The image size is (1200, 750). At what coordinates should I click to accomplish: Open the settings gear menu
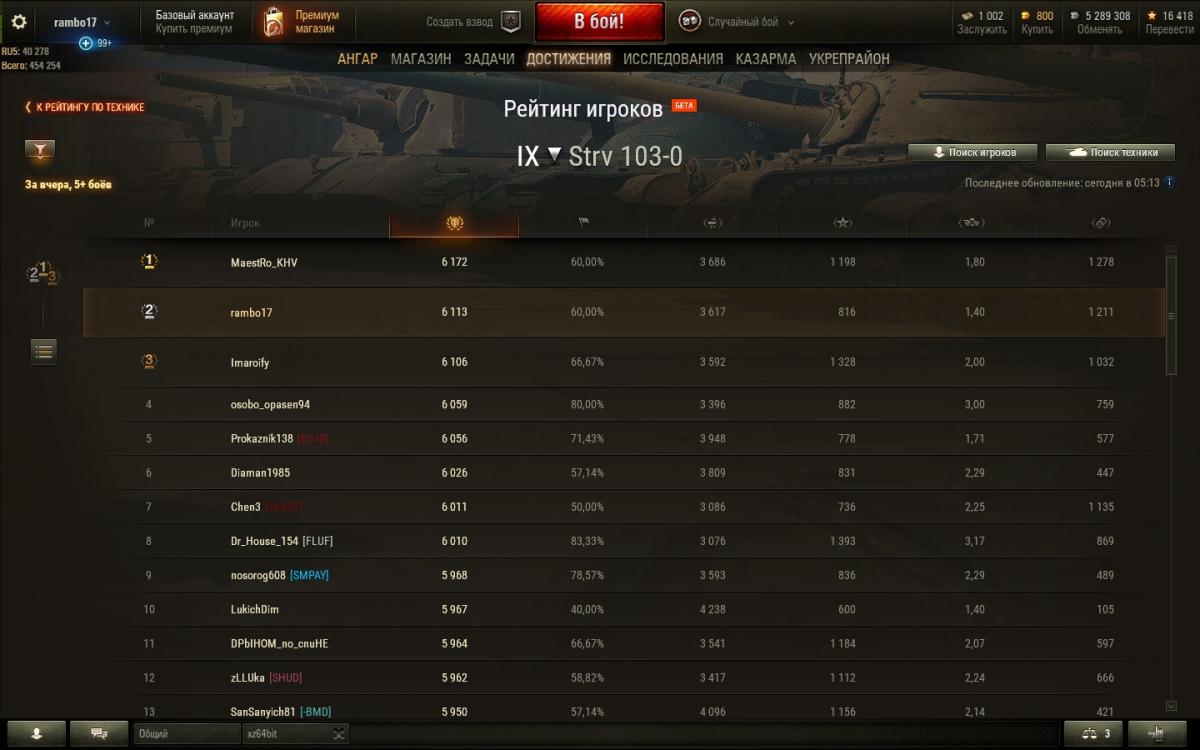pos(19,21)
